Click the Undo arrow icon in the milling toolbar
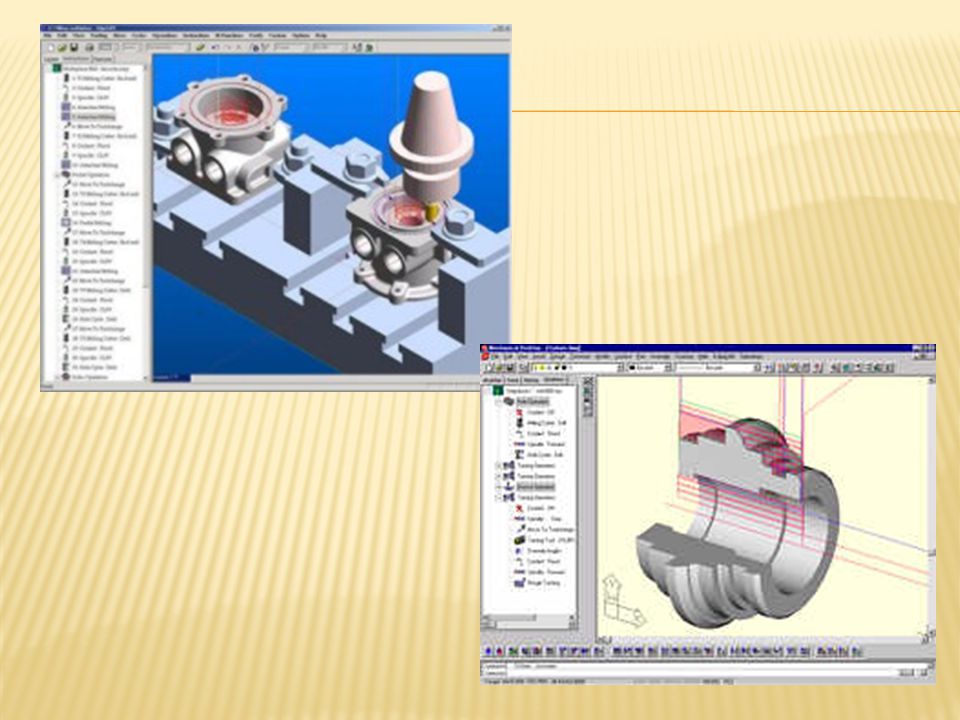 (215, 47)
